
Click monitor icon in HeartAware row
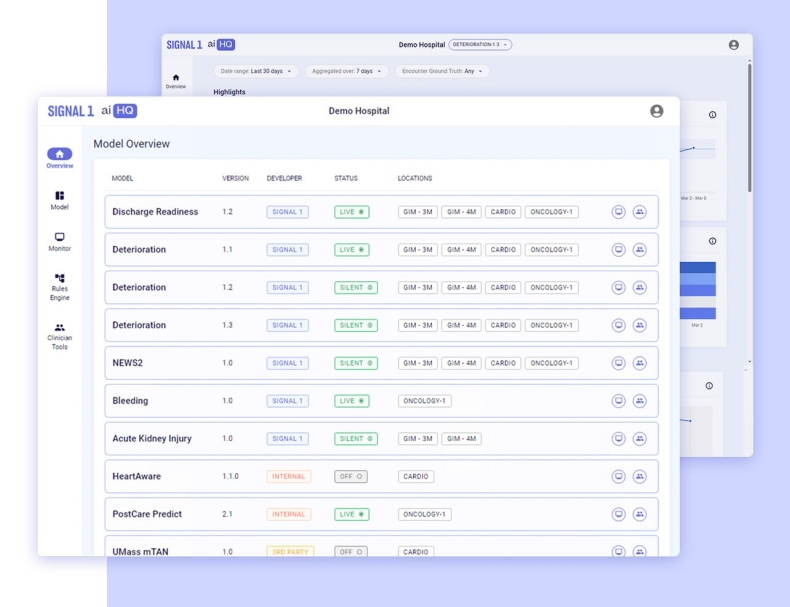tap(619, 477)
